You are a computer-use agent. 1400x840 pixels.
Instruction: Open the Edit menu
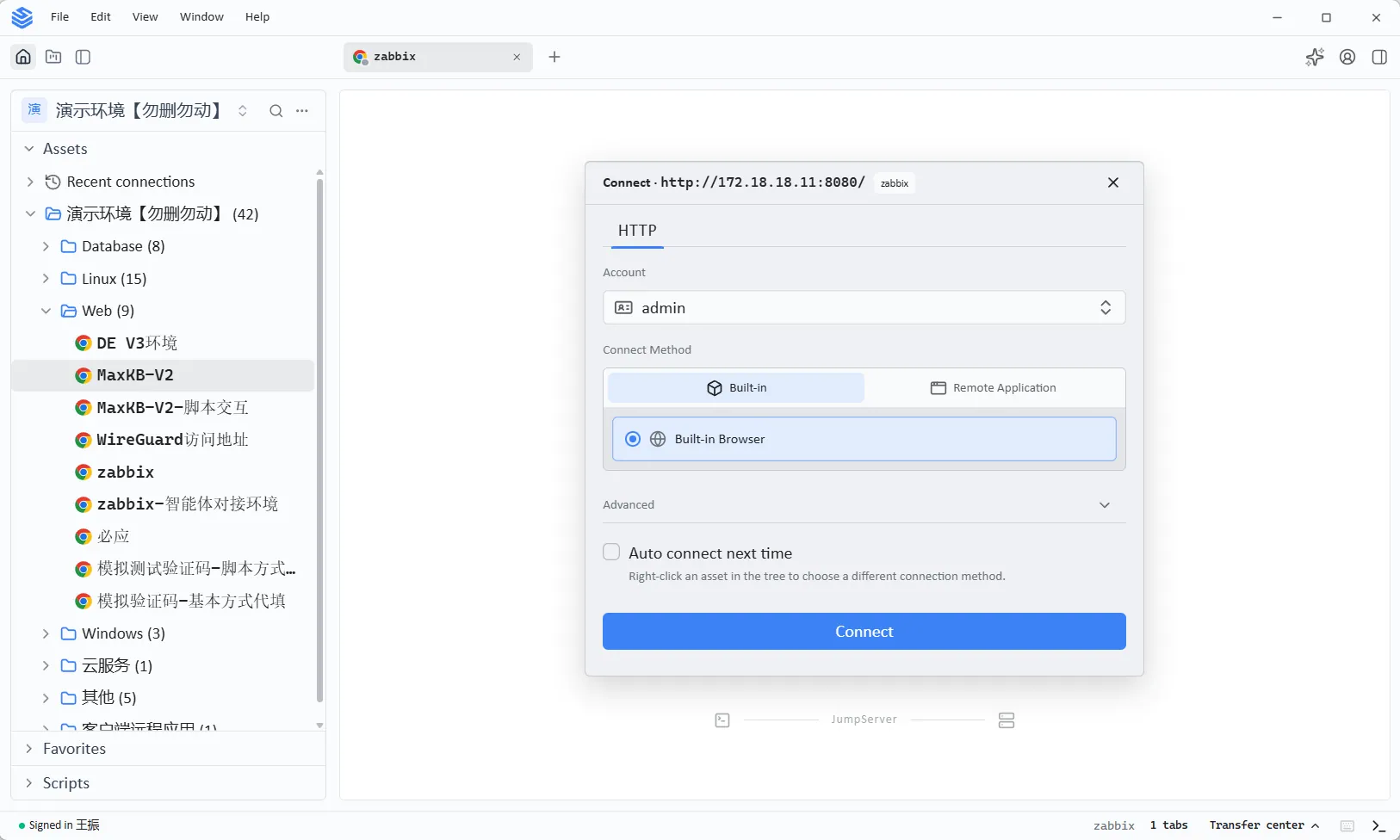coord(101,17)
